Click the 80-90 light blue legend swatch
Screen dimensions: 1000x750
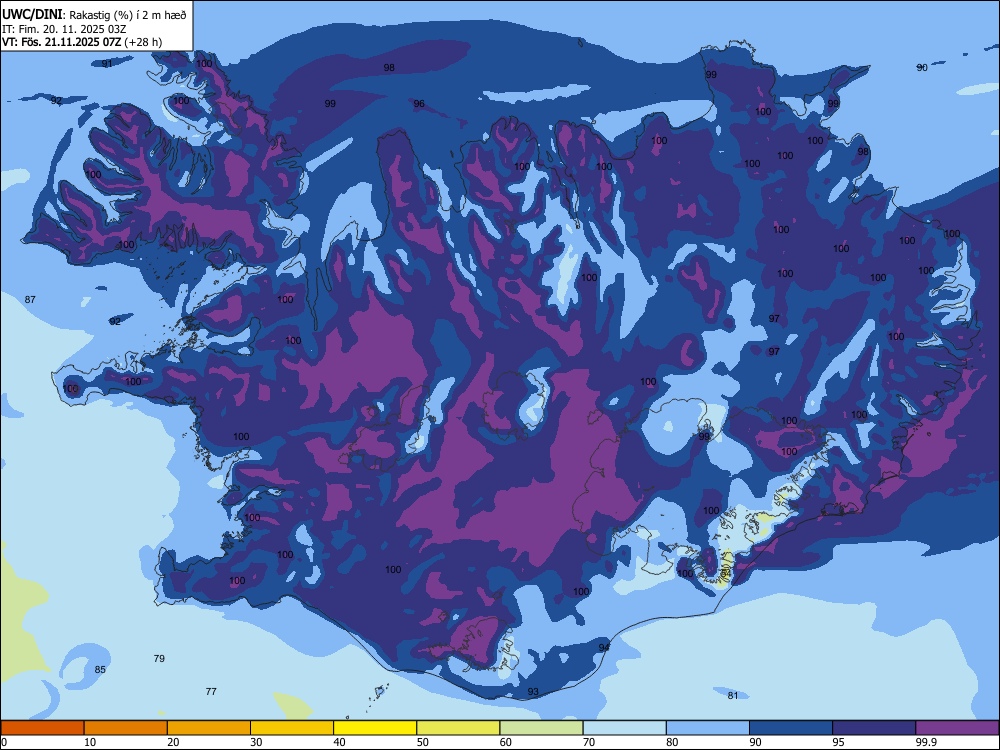coord(708,728)
